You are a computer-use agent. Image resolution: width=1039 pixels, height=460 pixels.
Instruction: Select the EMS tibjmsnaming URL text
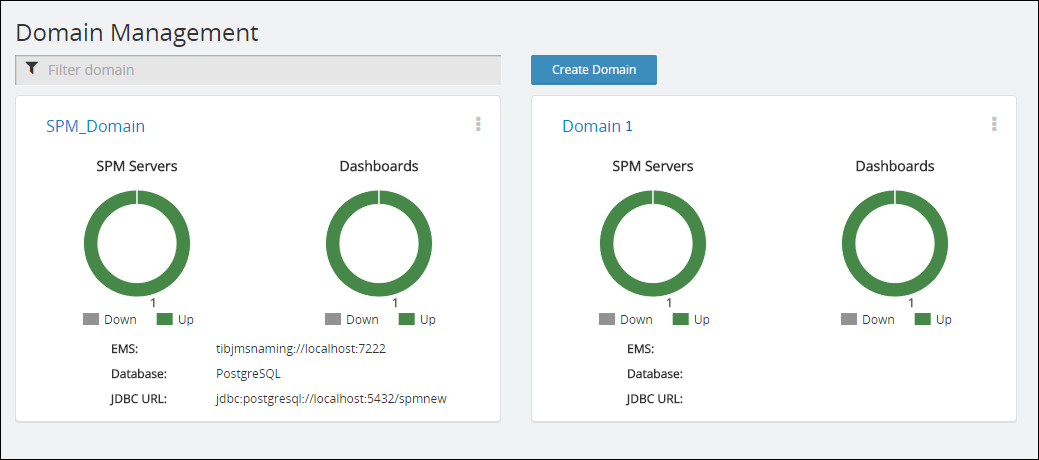pyautogui.click(x=301, y=349)
